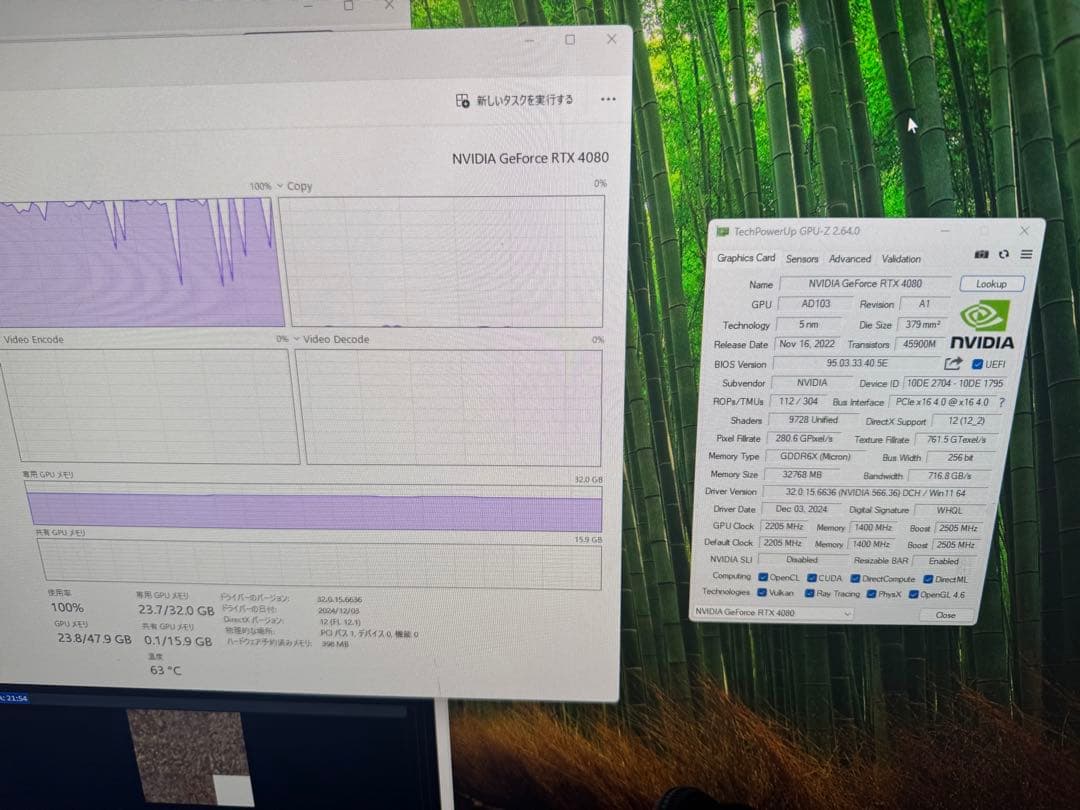Expand the Copy engine graph dropdown
The image size is (1080, 810).
click(x=280, y=186)
